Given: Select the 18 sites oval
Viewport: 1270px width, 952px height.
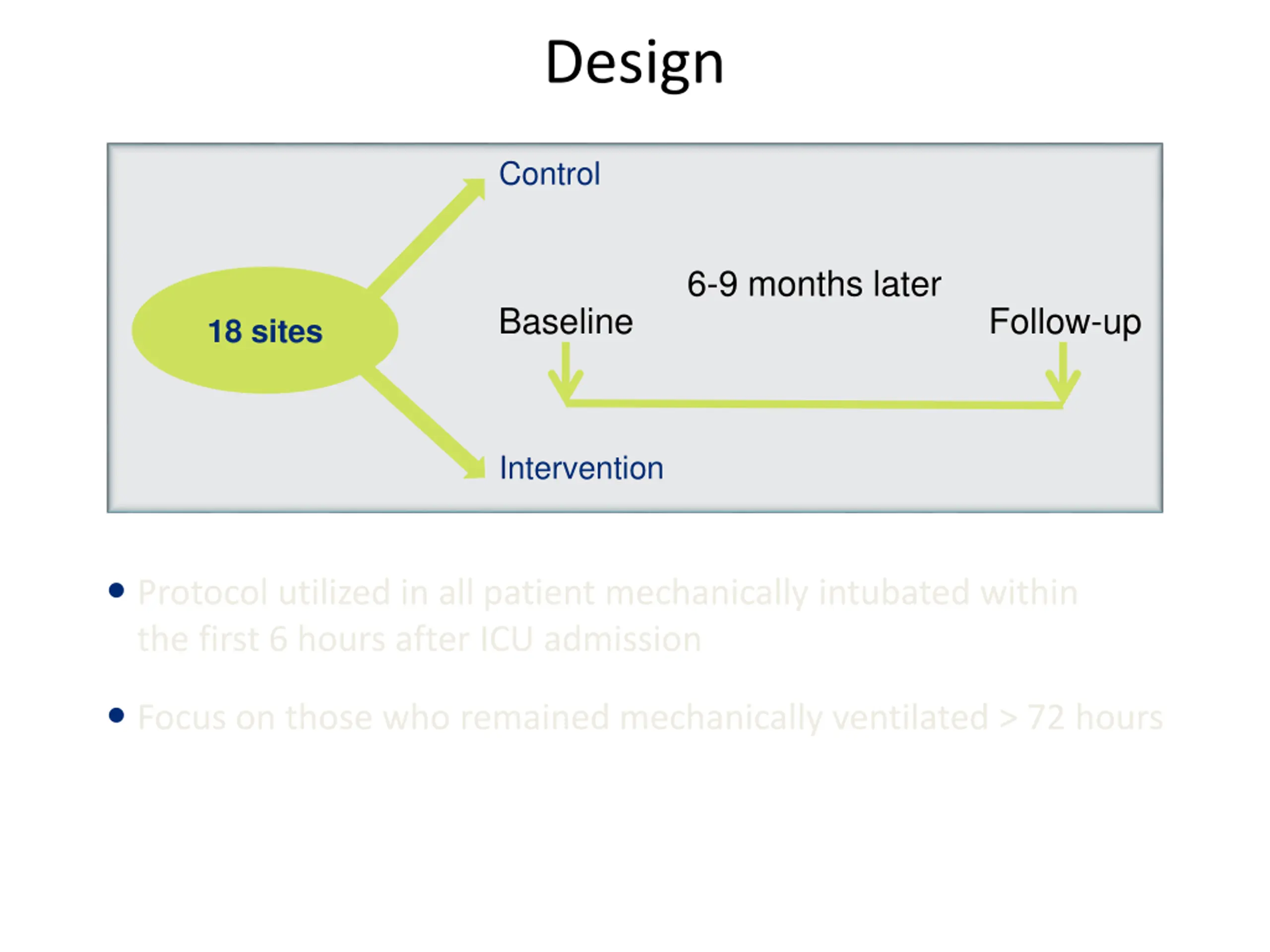Looking at the screenshot, I should (x=265, y=331).
